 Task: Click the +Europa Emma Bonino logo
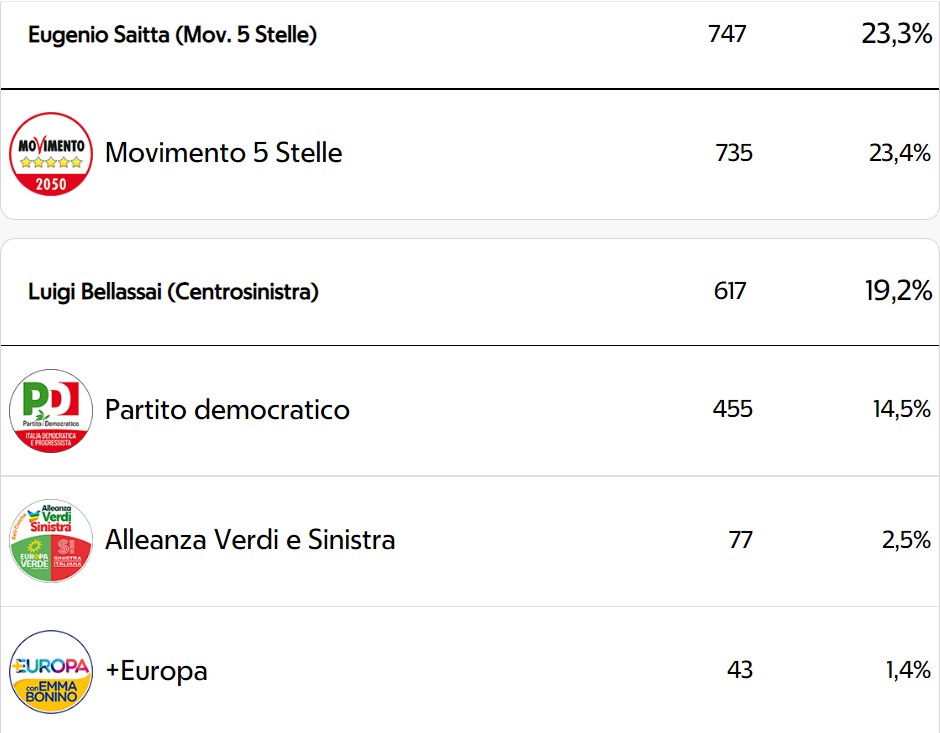(51, 671)
